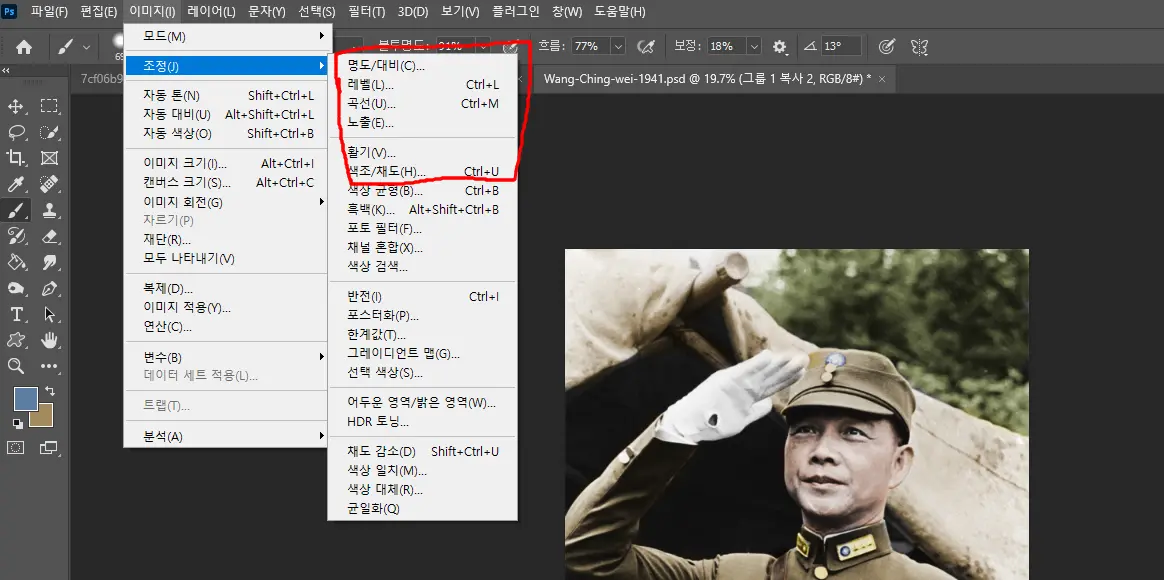The width and height of the screenshot is (1164, 580).
Task: Open the flow 77% slider dropdown
Action: tap(618, 46)
